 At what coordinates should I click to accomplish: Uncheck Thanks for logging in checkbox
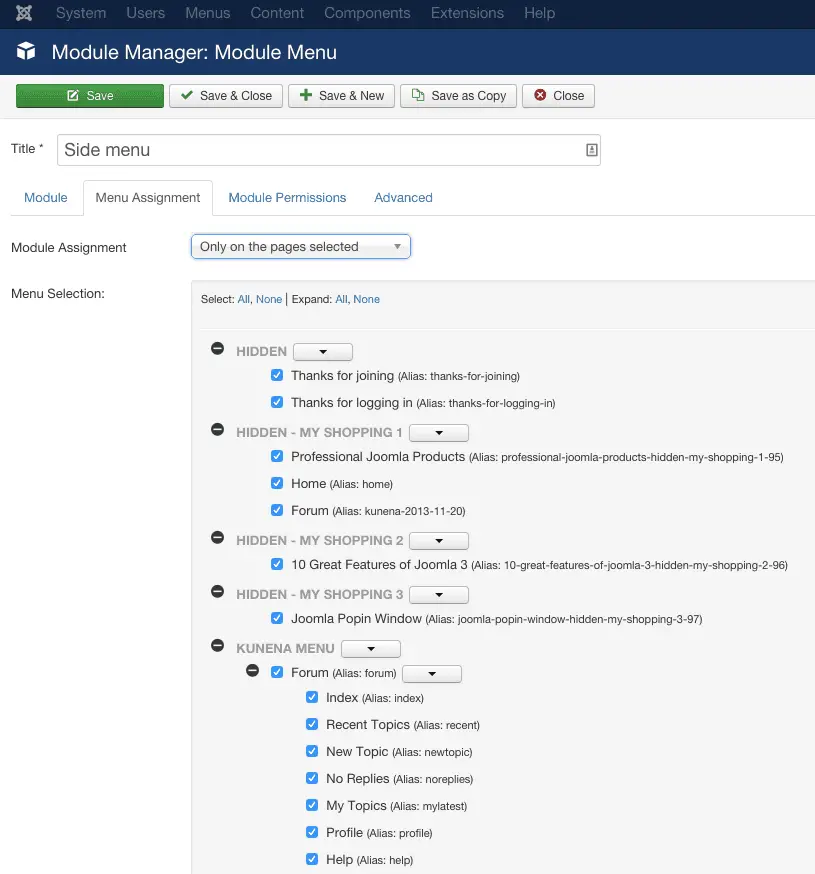coord(277,402)
